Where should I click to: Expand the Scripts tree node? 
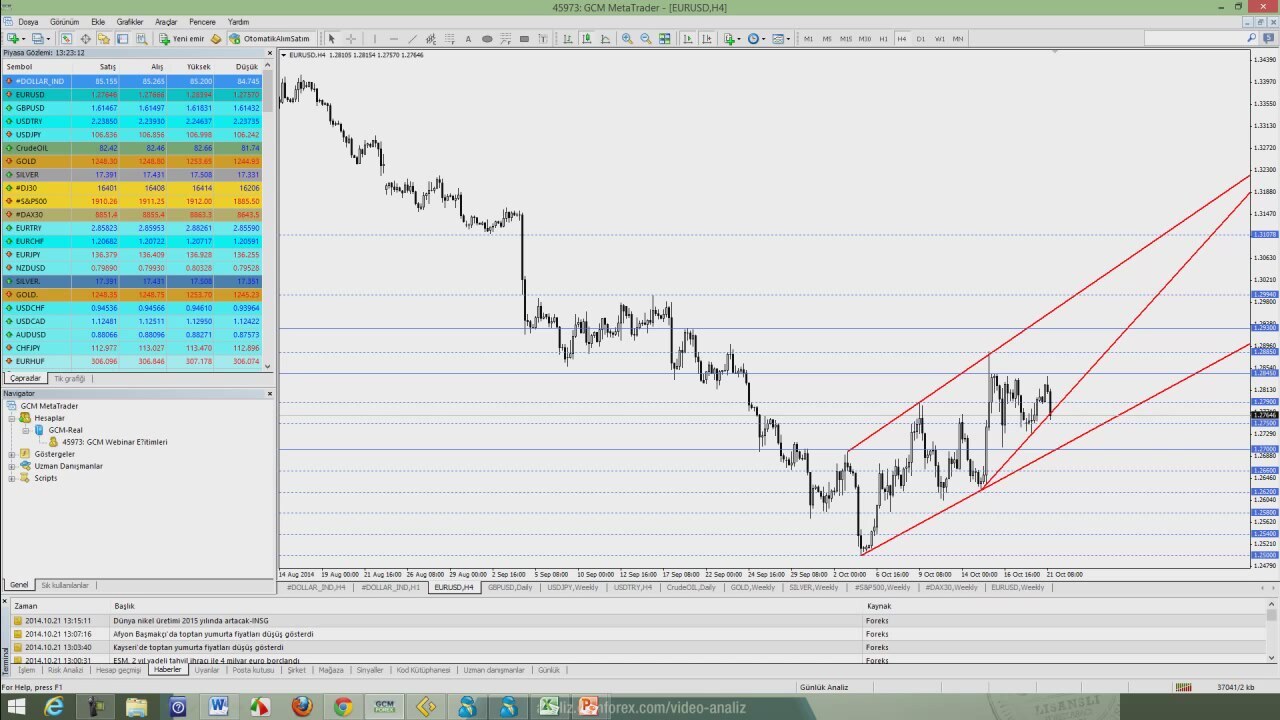pos(12,478)
